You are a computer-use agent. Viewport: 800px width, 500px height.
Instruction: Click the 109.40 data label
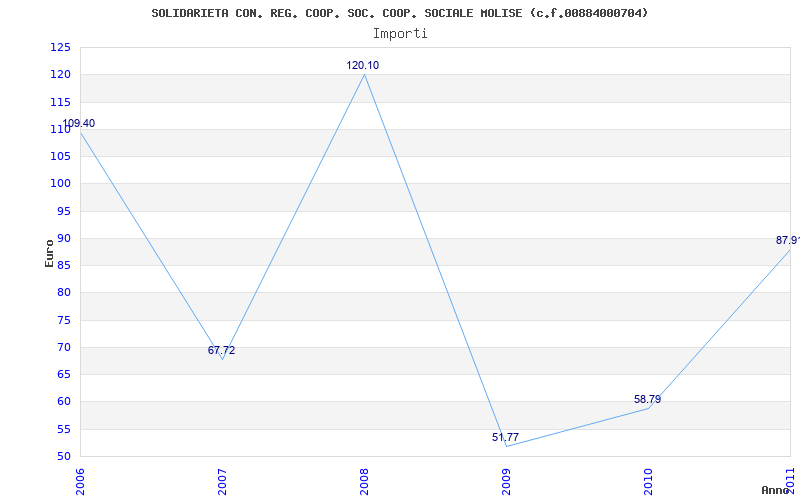click(x=79, y=123)
